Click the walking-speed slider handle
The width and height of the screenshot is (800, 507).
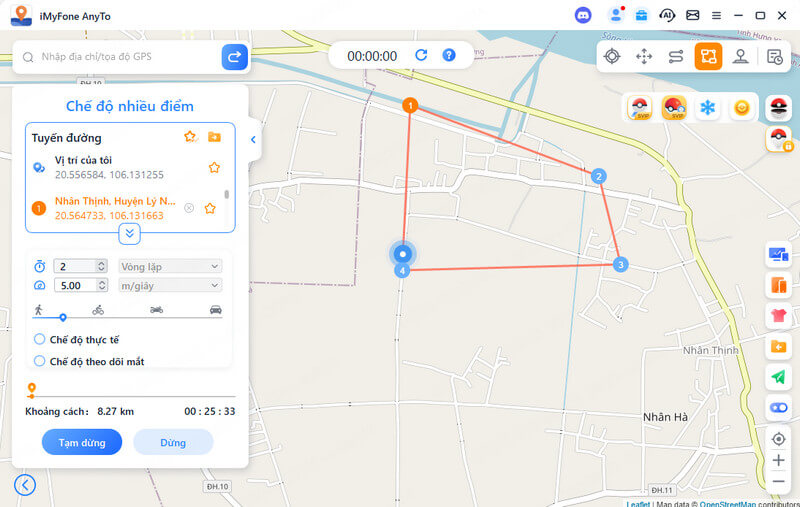(63, 317)
